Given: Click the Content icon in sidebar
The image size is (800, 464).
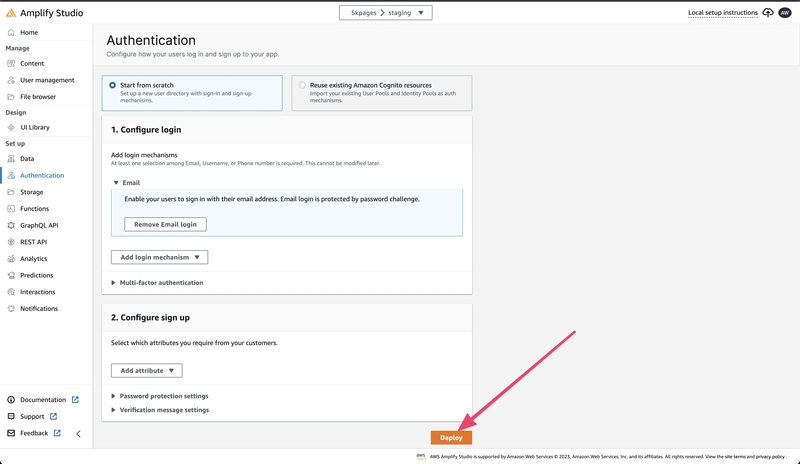Looking at the screenshot, I should [11, 63].
